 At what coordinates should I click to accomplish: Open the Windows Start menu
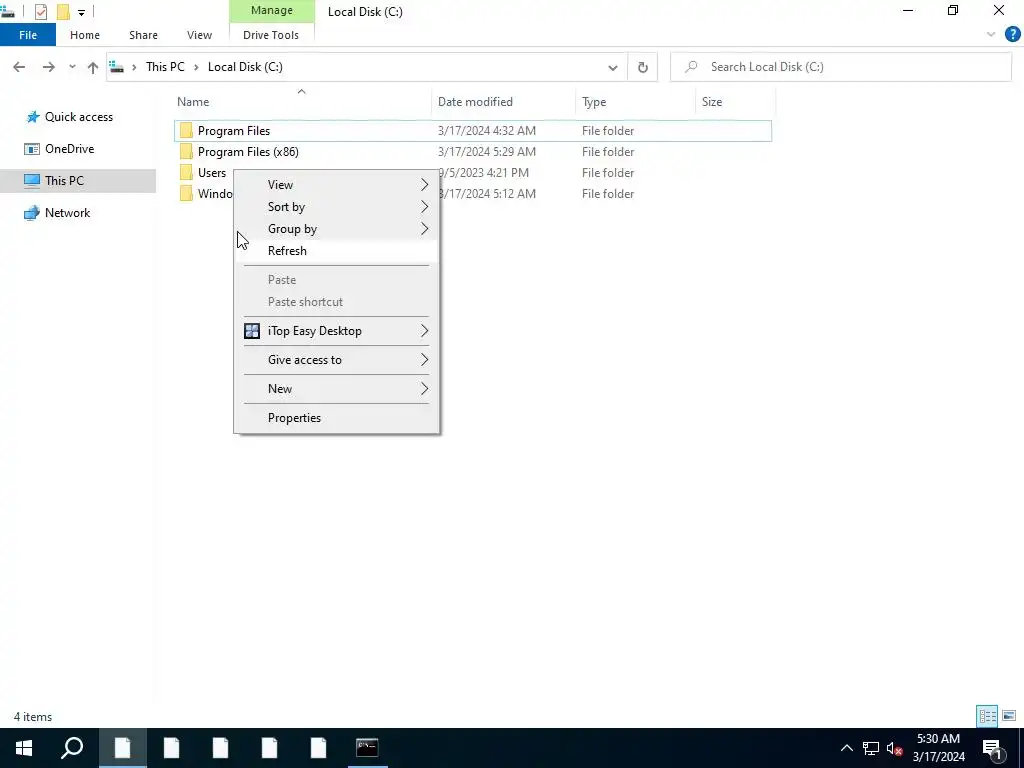24,748
